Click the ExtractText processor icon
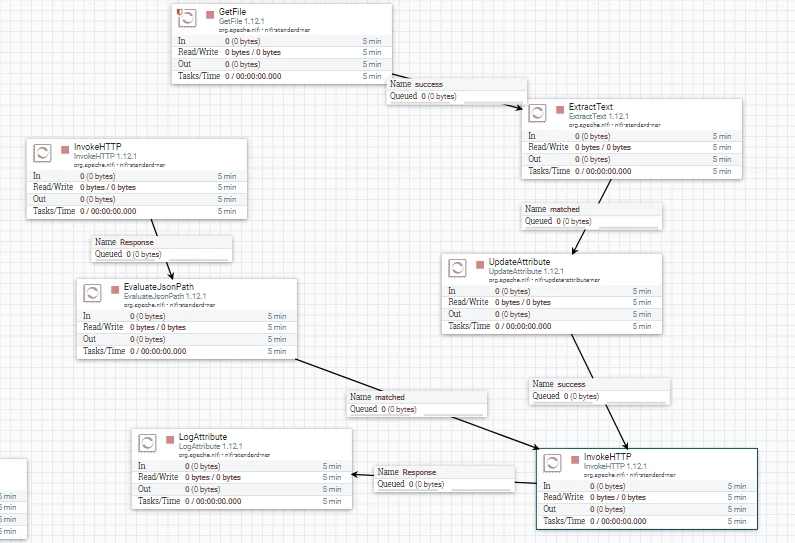 coord(537,113)
